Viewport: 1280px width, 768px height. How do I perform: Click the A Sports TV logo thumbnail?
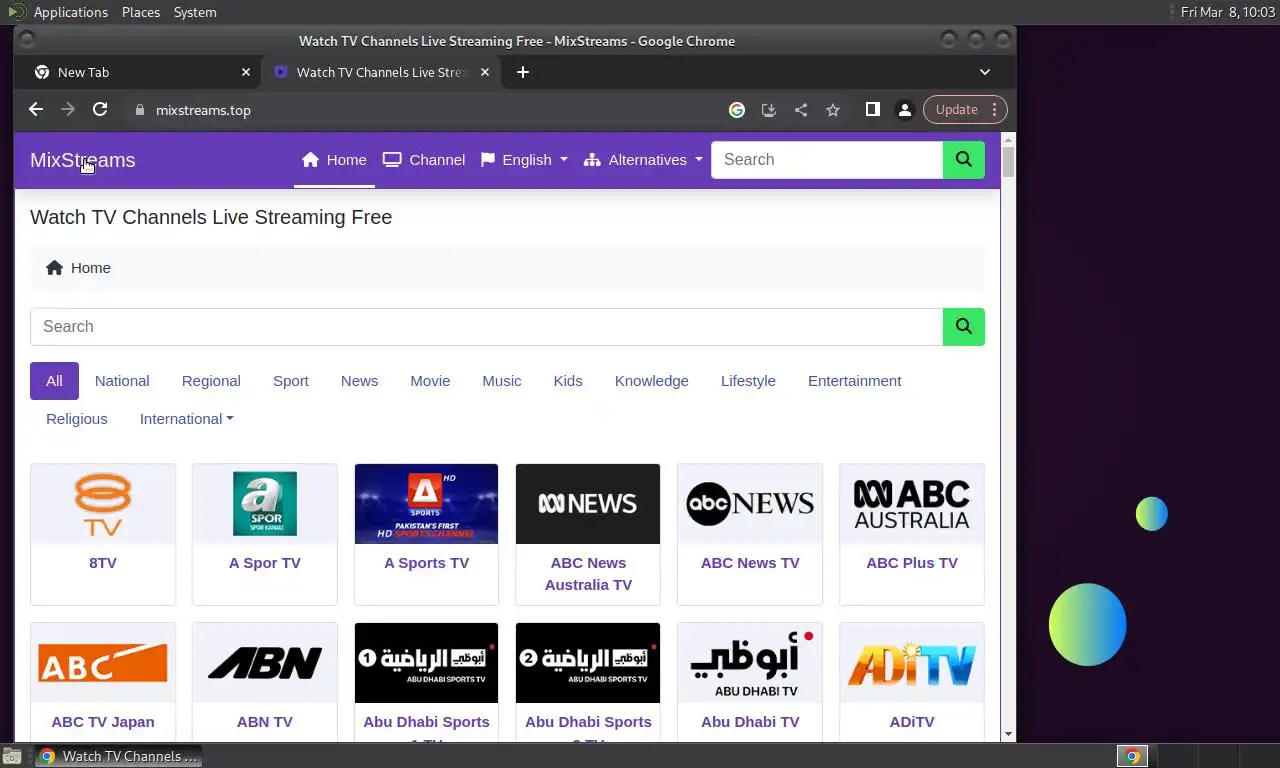coord(427,504)
